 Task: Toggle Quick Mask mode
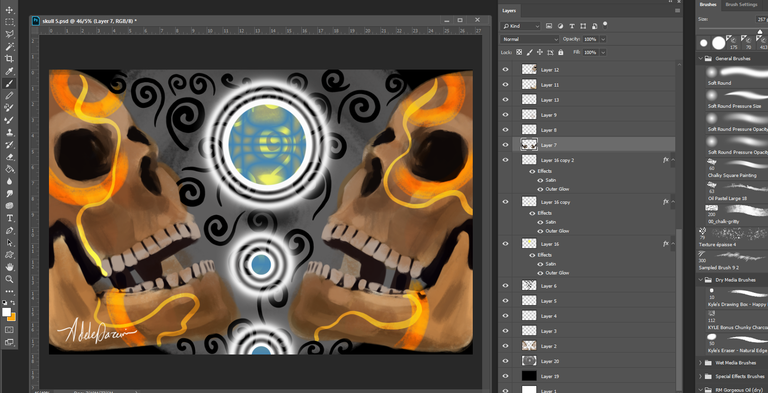click(x=9, y=330)
